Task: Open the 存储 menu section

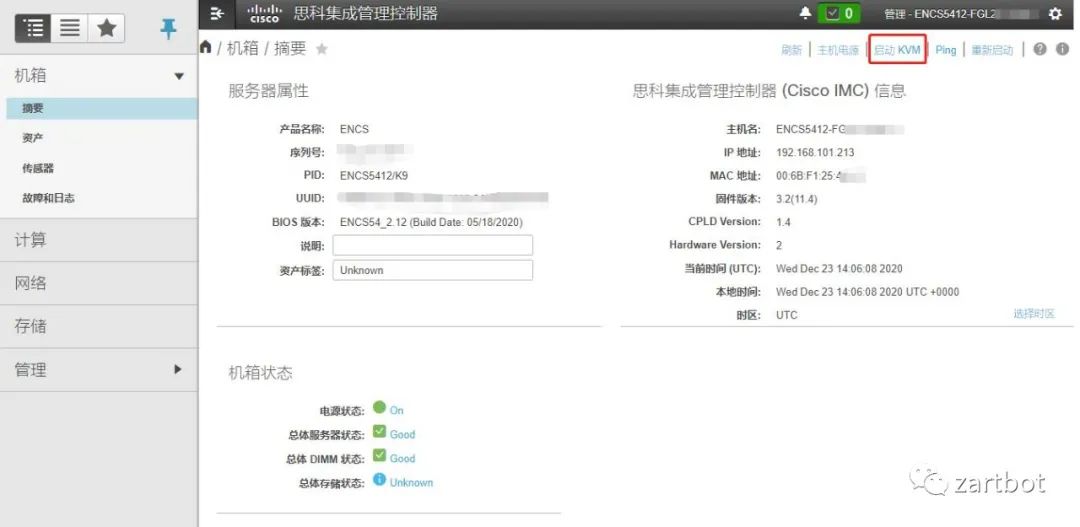Action: pyautogui.click(x=98, y=327)
